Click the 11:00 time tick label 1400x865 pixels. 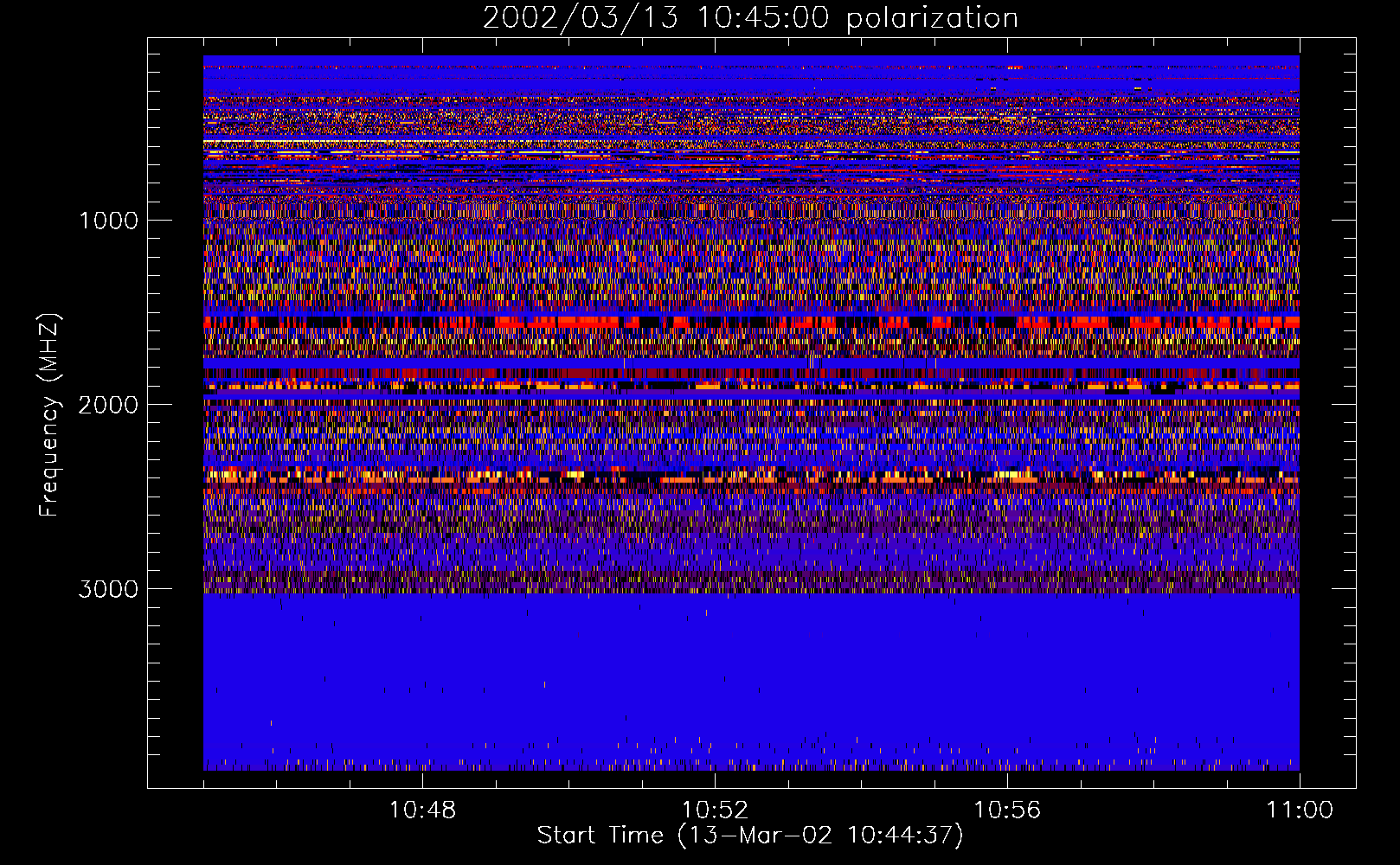(x=1300, y=811)
